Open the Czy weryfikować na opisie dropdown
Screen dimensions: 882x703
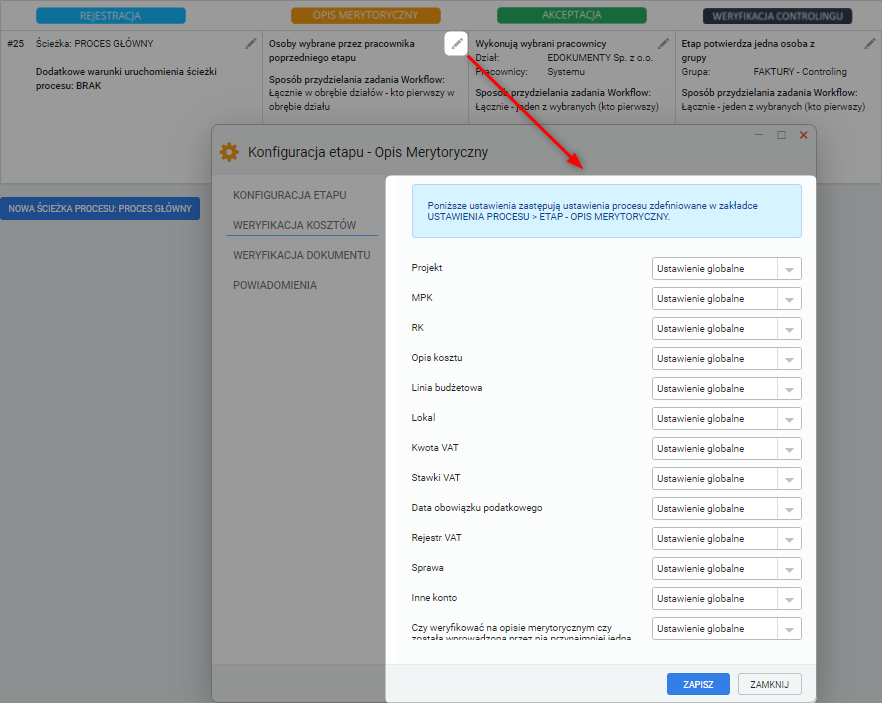tap(727, 629)
